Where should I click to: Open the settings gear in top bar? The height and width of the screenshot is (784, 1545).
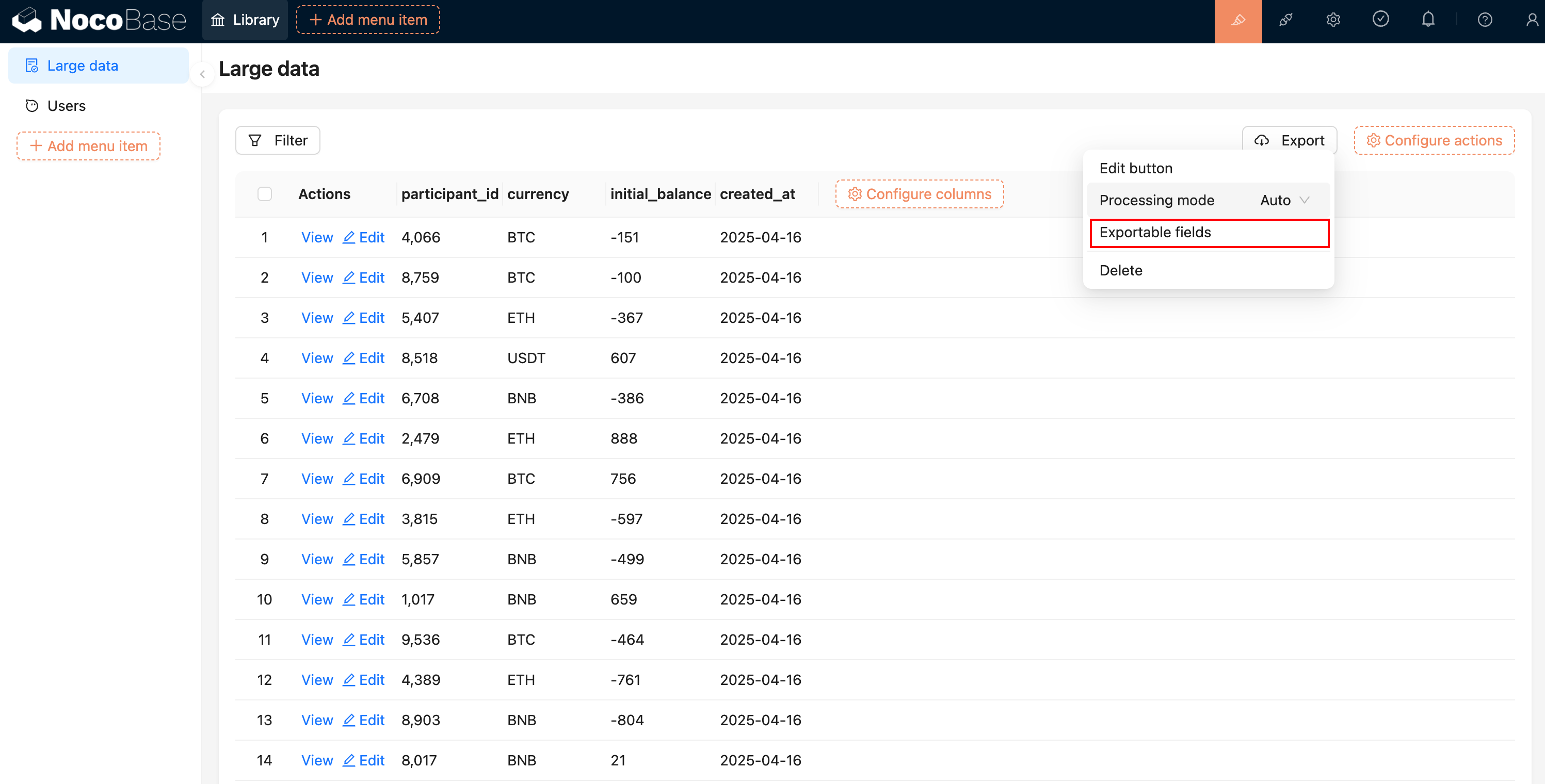tap(1333, 21)
